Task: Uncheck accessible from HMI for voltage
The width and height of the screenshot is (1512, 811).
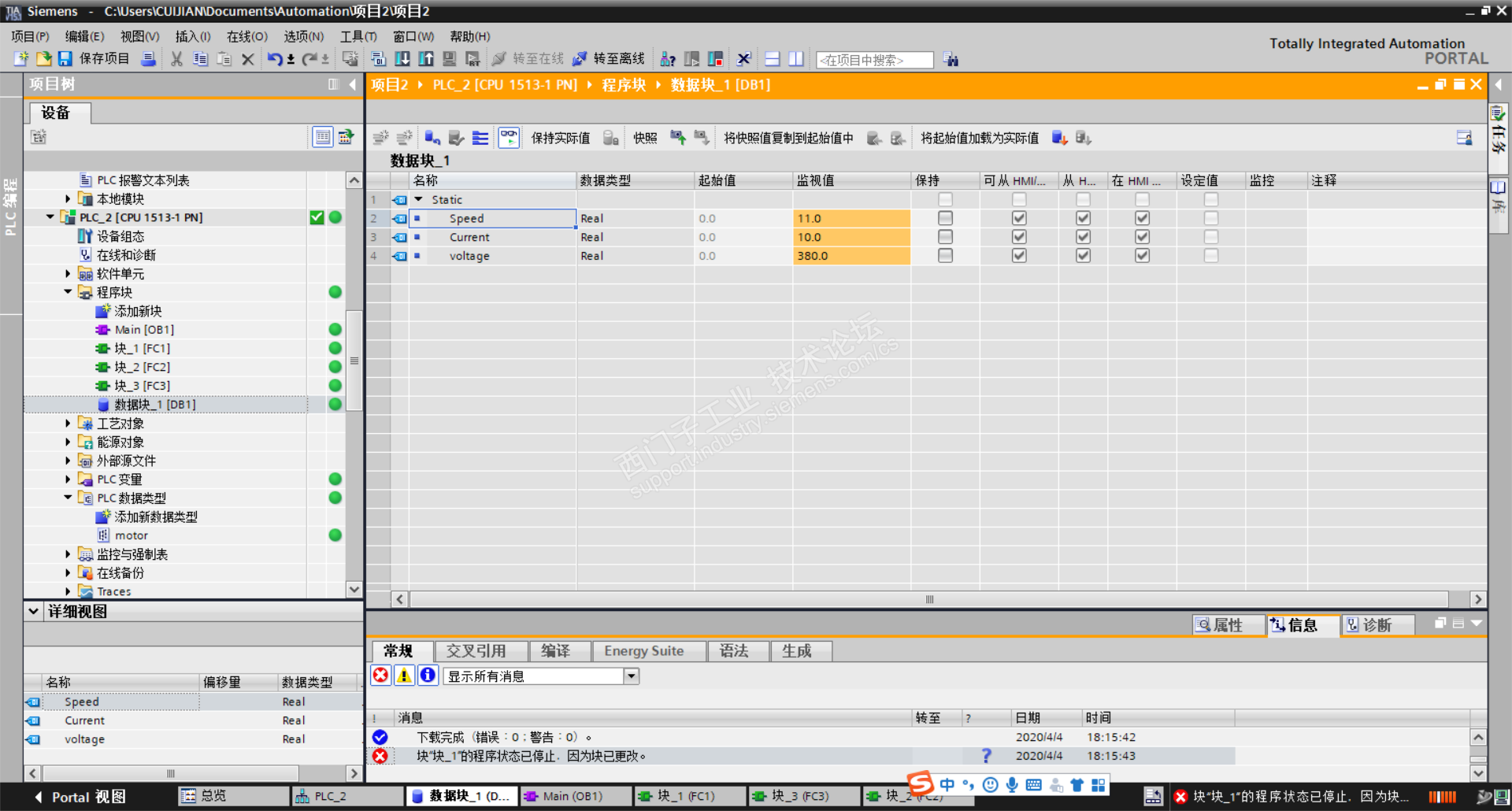Action: tap(1019, 256)
